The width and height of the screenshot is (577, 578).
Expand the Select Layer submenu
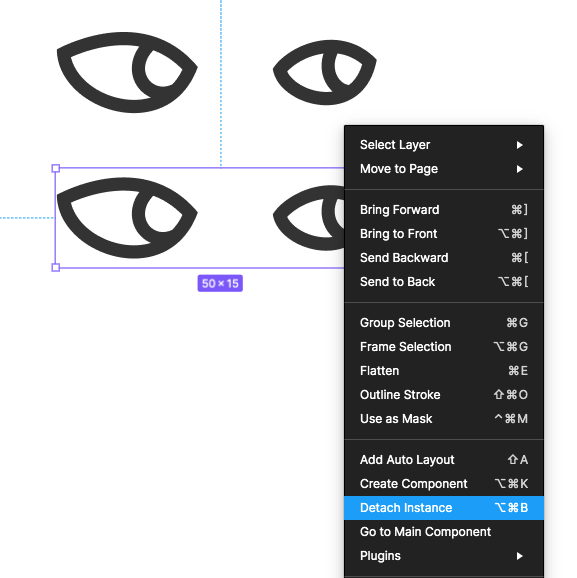pyautogui.click(x=444, y=145)
